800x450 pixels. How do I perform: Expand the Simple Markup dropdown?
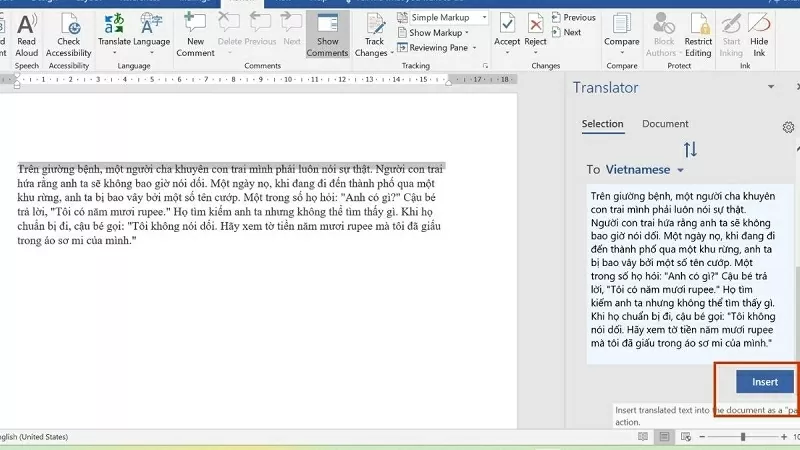tap(442, 18)
